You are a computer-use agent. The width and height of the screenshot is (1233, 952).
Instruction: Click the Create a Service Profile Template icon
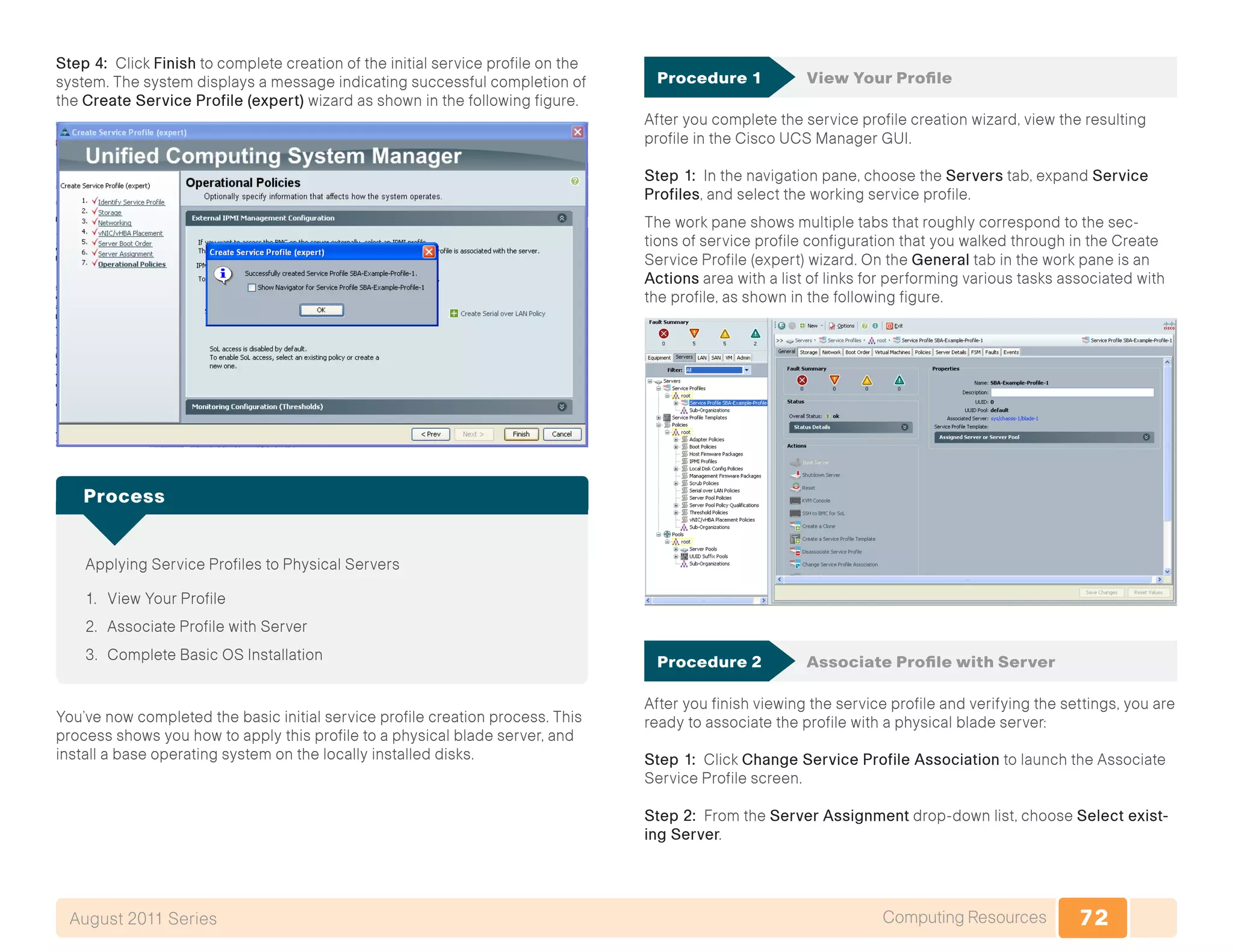tap(795, 539)
